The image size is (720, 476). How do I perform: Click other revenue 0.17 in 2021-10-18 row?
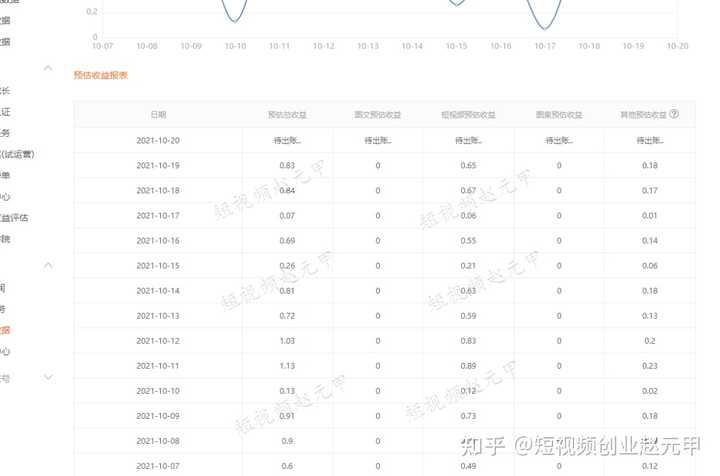pos(650,190)
